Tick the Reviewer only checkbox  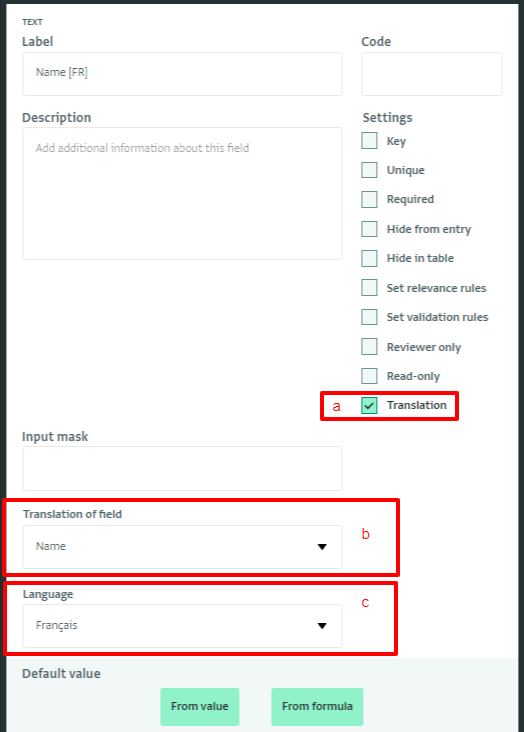(x=369, y=346)
